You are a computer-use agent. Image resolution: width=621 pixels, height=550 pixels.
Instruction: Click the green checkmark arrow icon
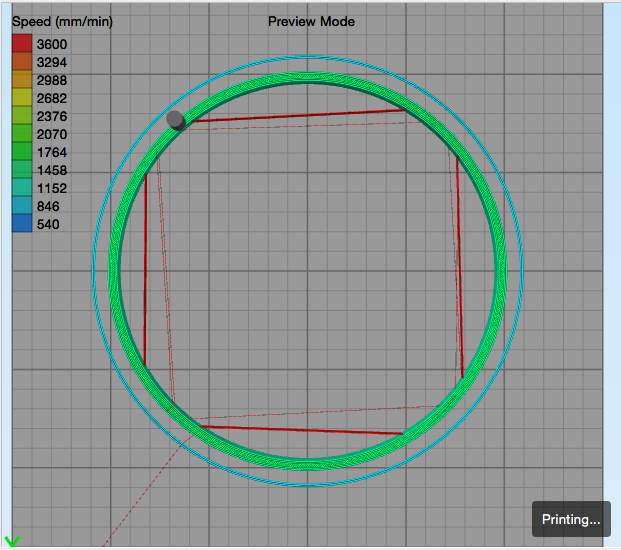(12, 541)
